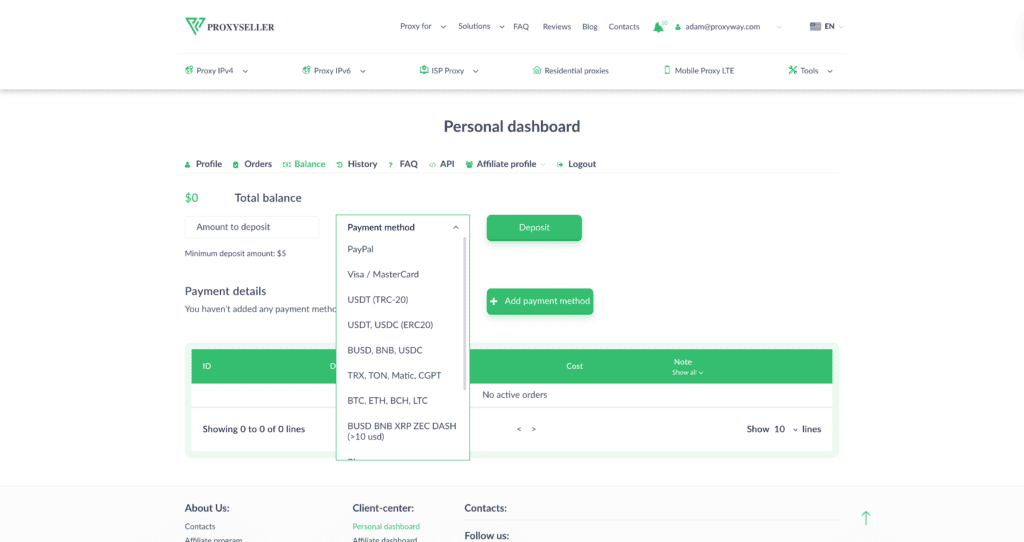This screenshot has height=542, width=1024.
Task: Select Visa / MasterCard option
Action: 383,274
